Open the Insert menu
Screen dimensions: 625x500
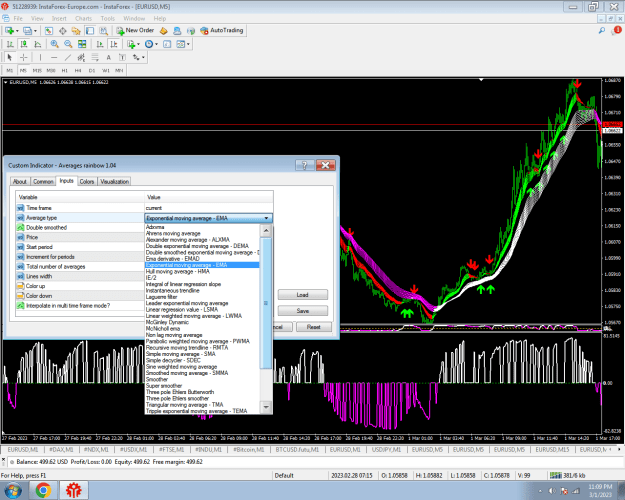tap(59, 18)
